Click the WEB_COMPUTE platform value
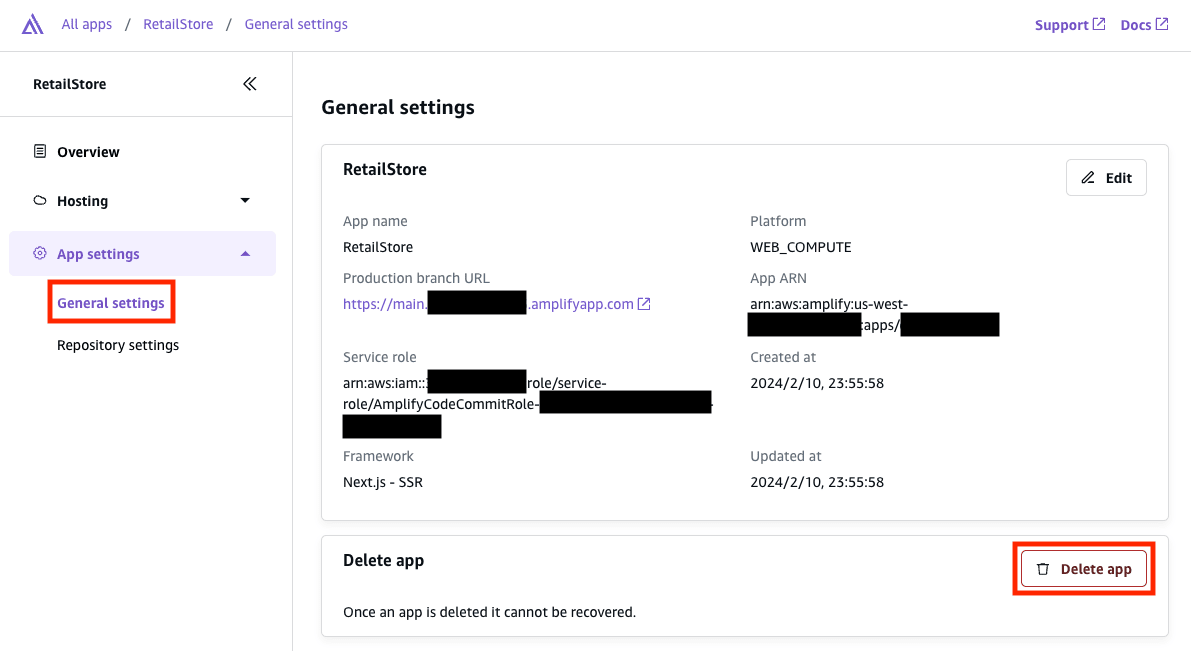 tap(801, 247)
